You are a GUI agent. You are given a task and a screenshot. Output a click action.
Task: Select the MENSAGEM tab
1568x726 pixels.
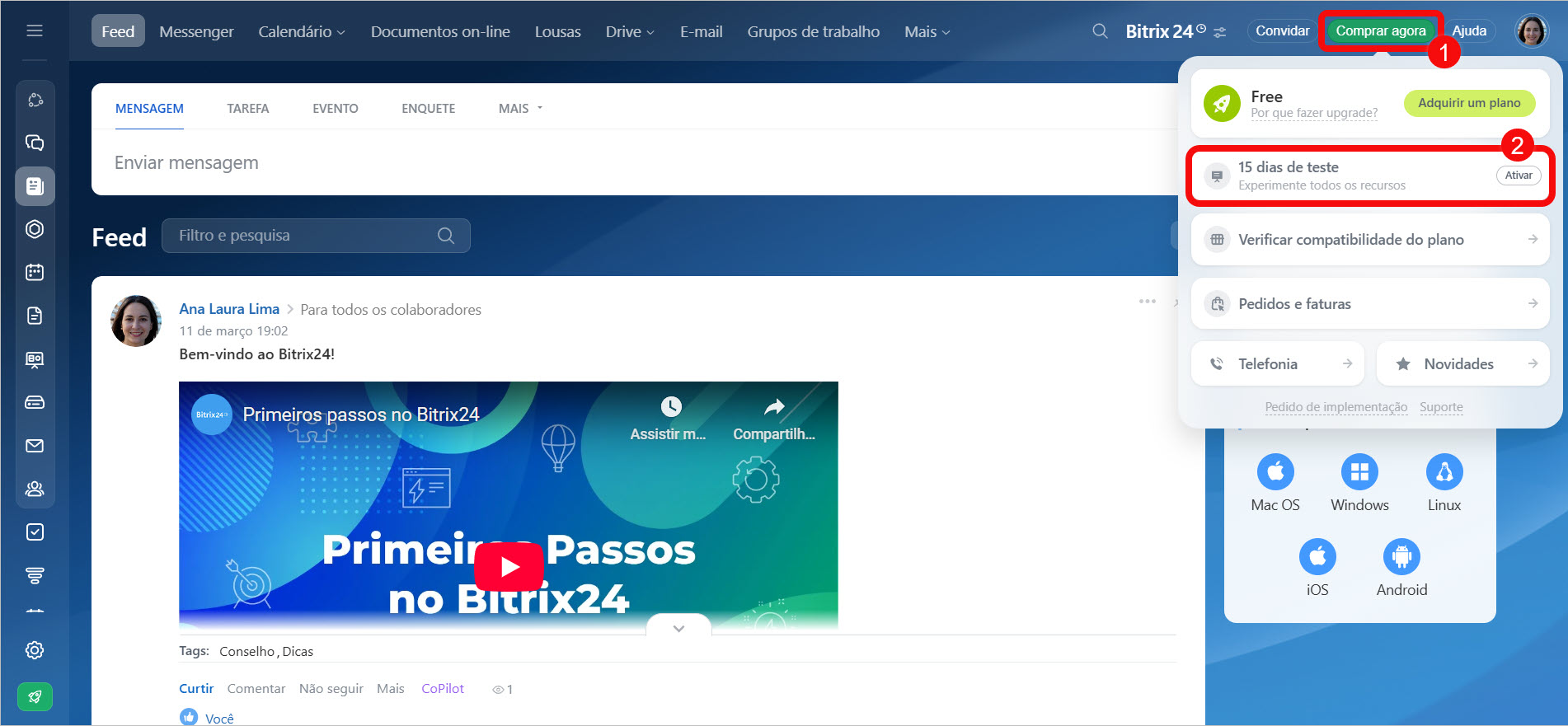click(x=149, y=108)
